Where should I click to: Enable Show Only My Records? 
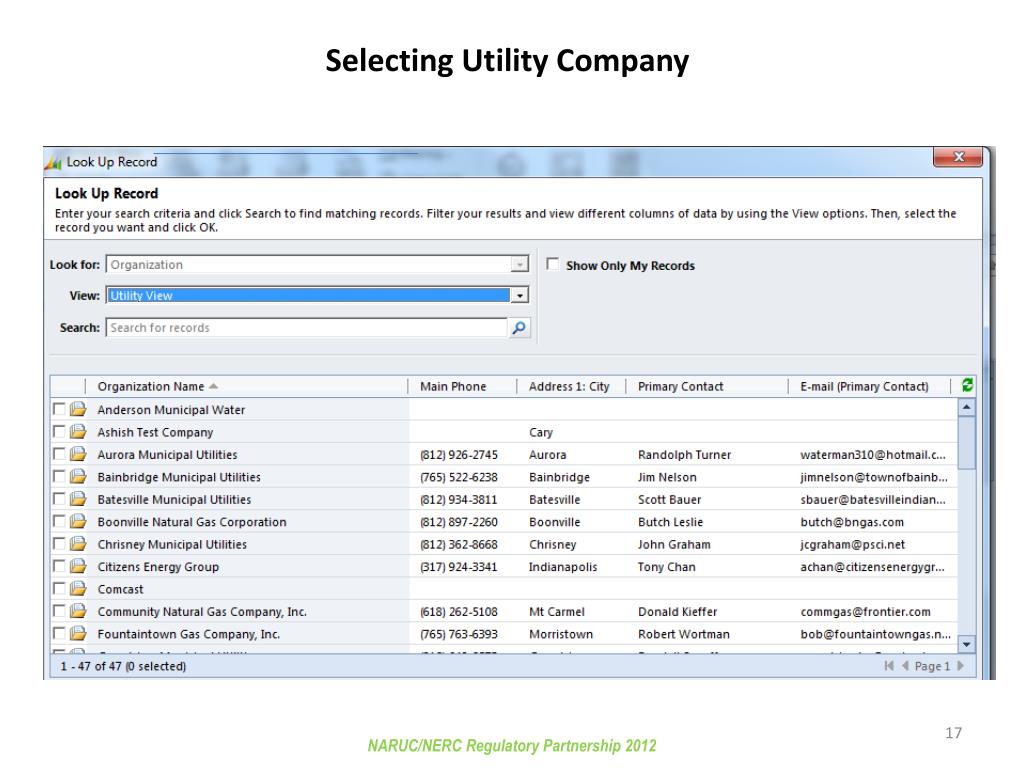(x=552, y=264)
